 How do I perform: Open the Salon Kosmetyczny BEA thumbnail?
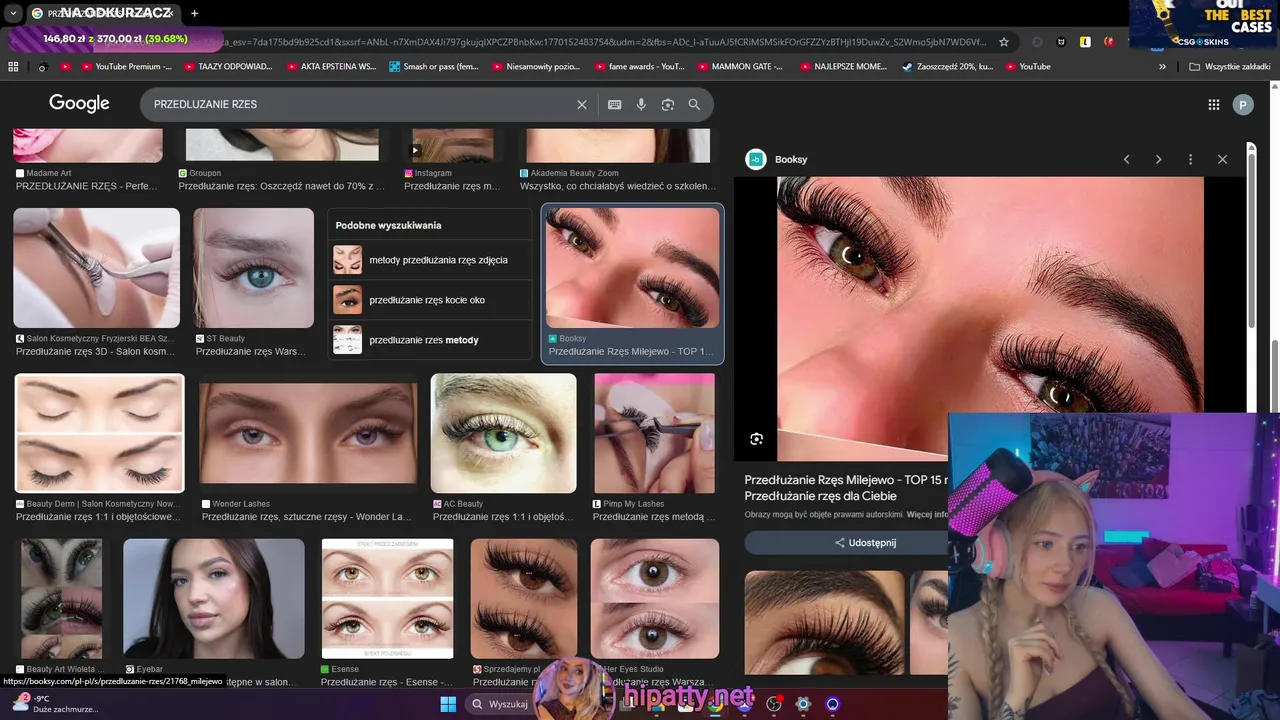tap(96, 268)
